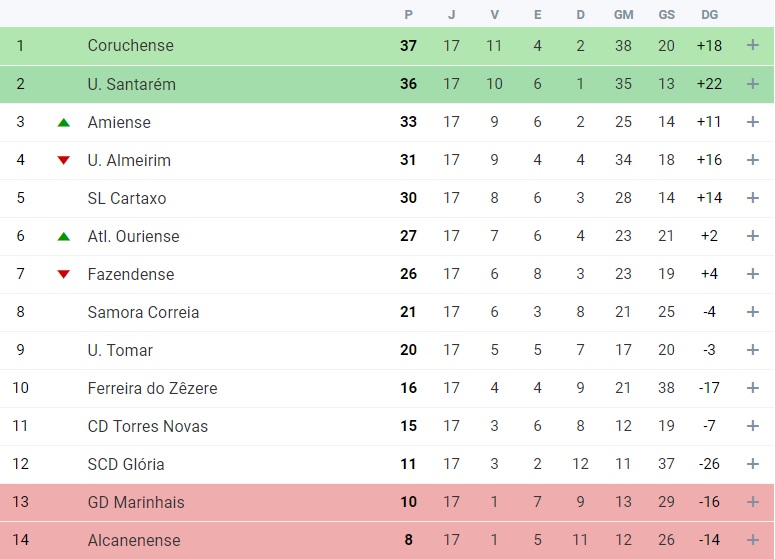Click plus icon on Alcanenense row
This screenshot has width=775, height=559.
coord(752,540)
